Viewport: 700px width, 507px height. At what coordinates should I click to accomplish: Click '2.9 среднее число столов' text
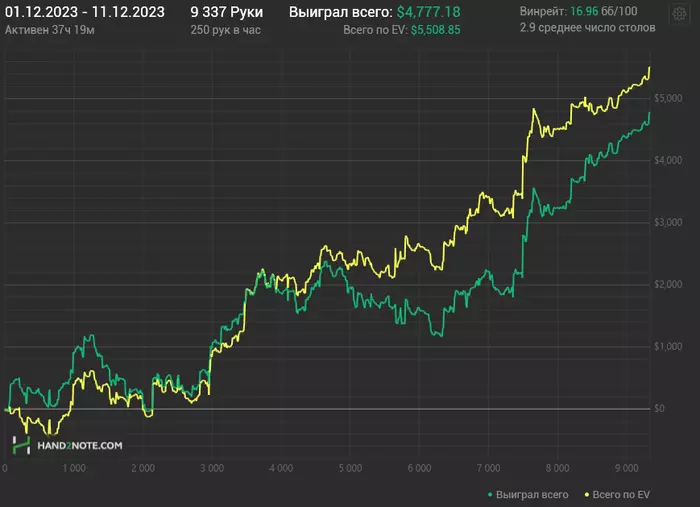[588, 28]
